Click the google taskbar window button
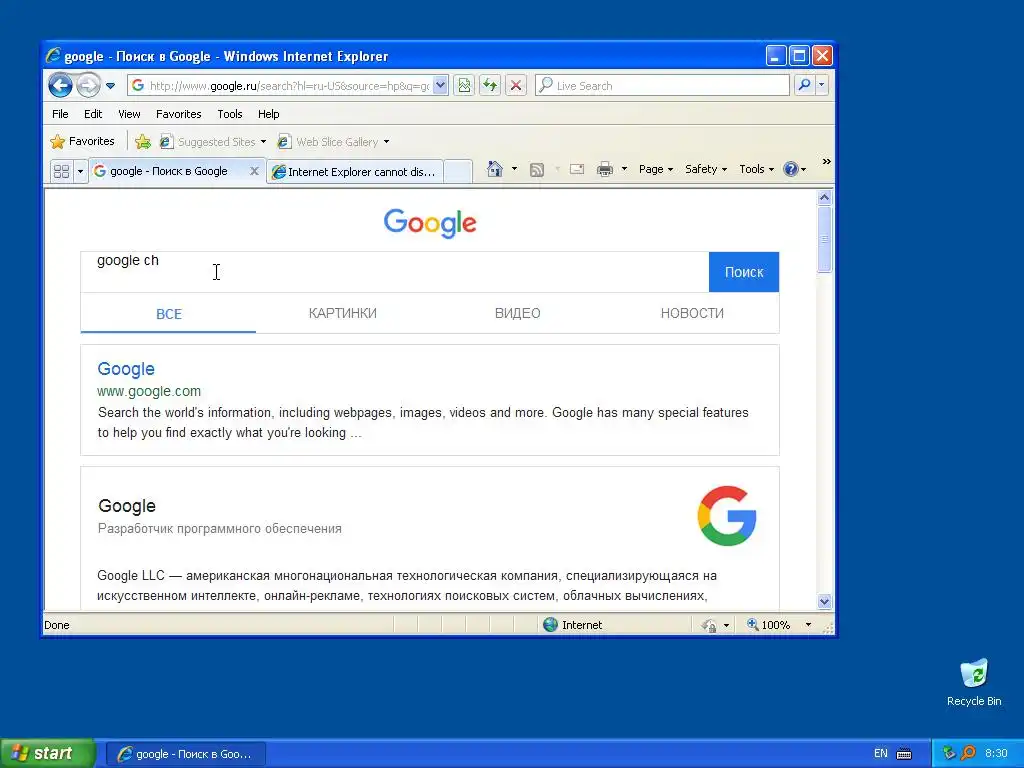1024x768 pixels. click(x=186, y=754)
